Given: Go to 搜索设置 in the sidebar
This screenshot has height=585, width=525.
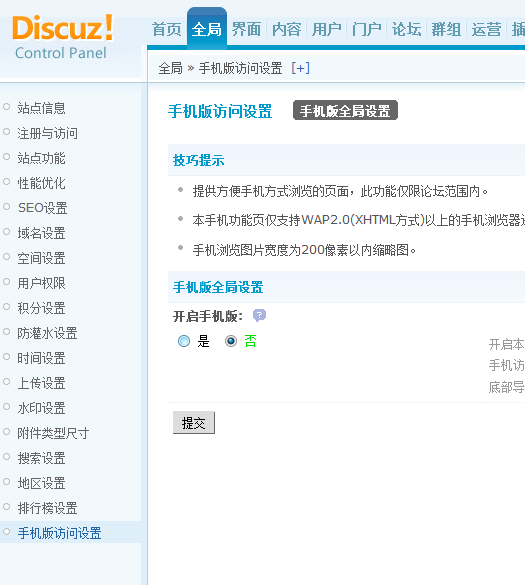Looking at the screenshot, I should point(41,458).
